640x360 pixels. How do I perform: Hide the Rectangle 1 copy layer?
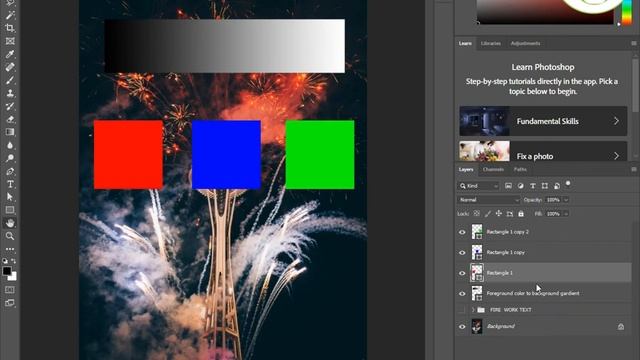(x=462, y=253)
